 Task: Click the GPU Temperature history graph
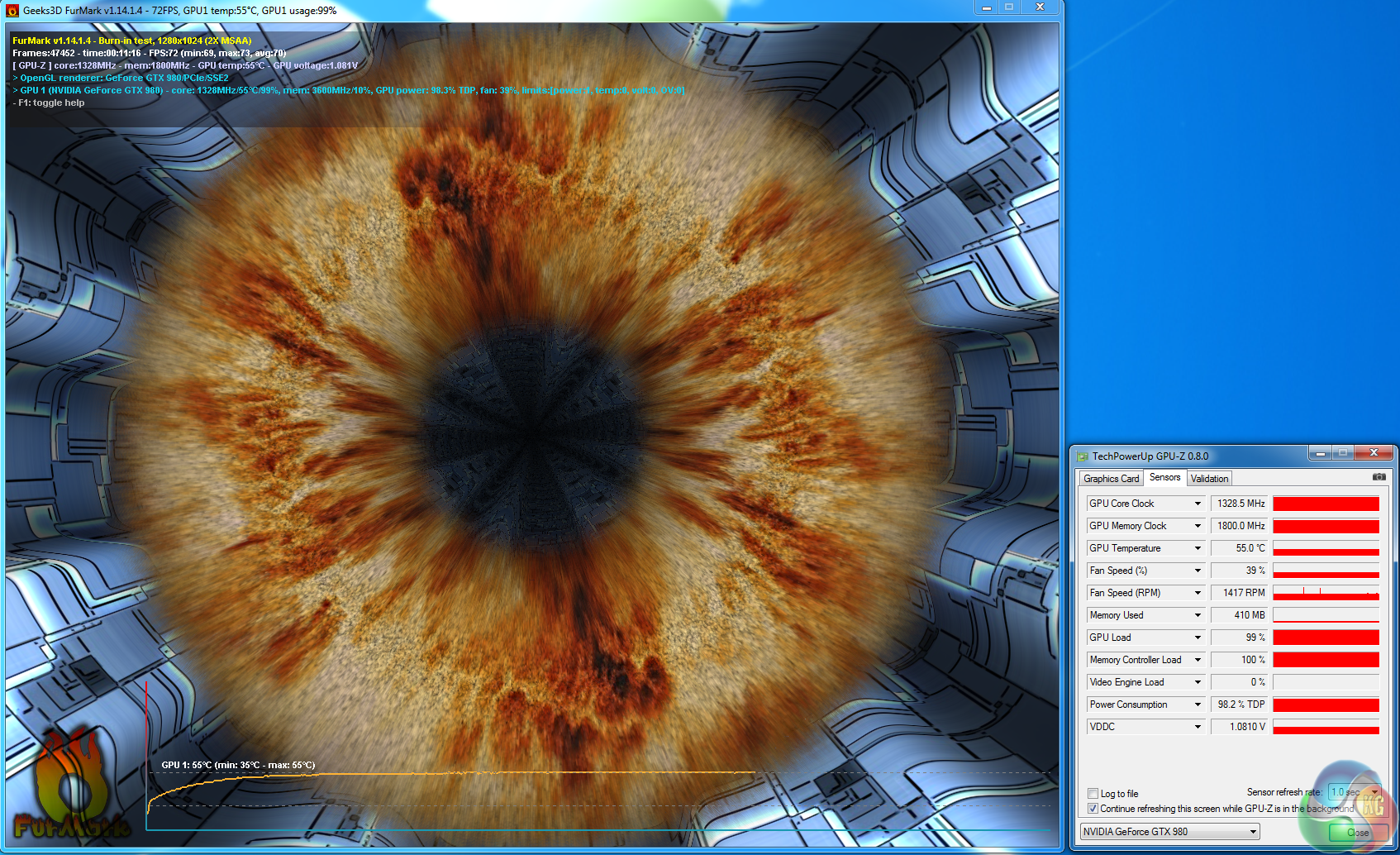click(1326, 548)
